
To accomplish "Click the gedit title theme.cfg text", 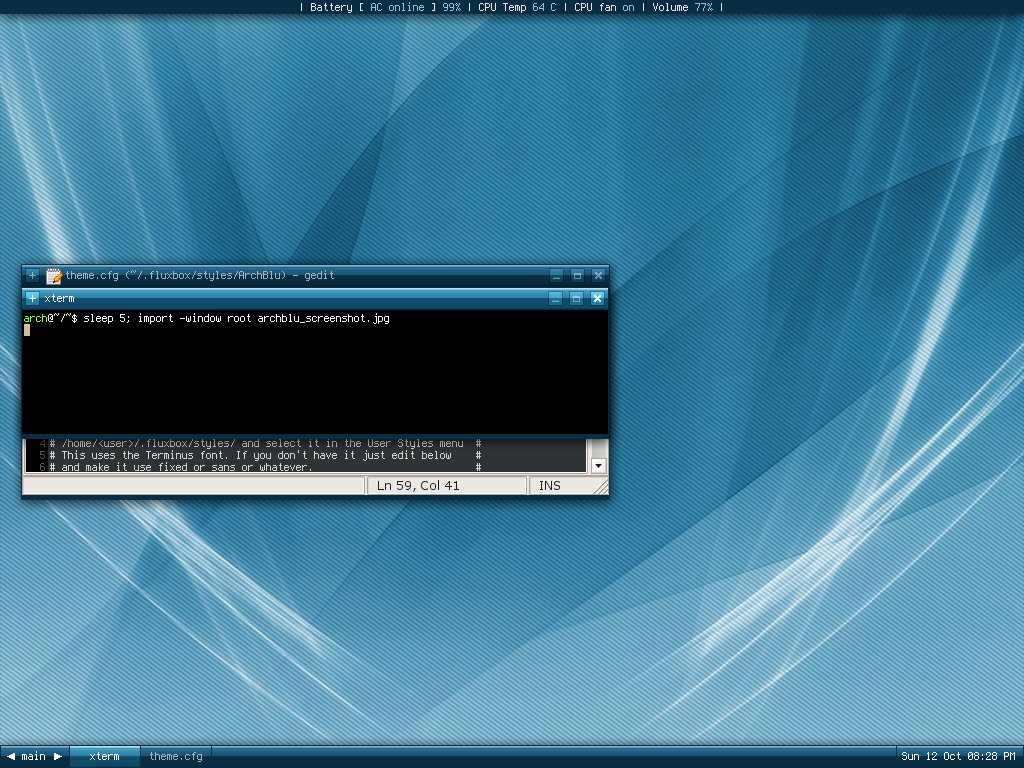I will tap(199, 276).
